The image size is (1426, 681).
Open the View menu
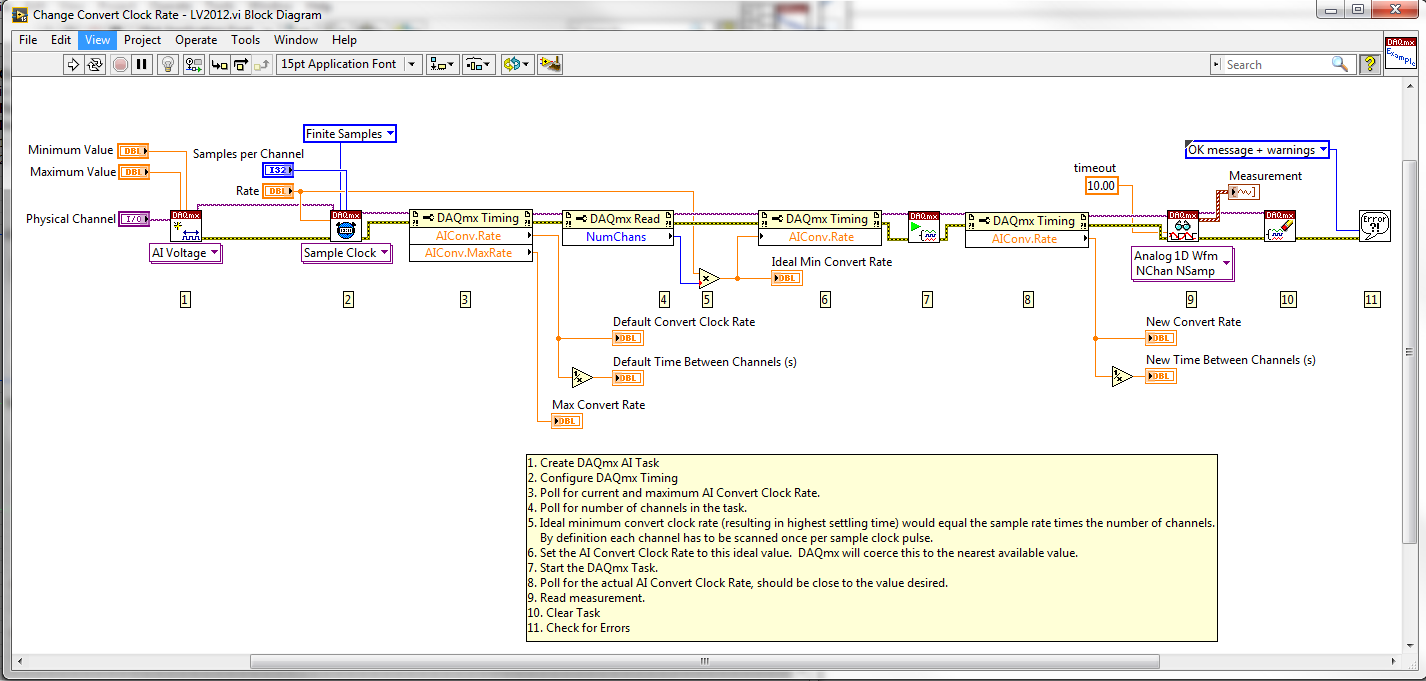click(98, 40)
